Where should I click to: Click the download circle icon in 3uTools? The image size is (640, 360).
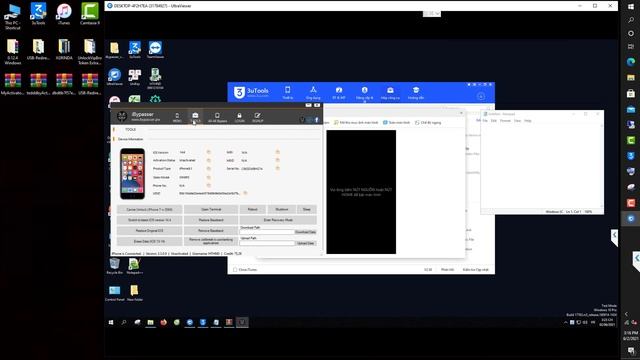pyautogui.click(x=481, y=96)
